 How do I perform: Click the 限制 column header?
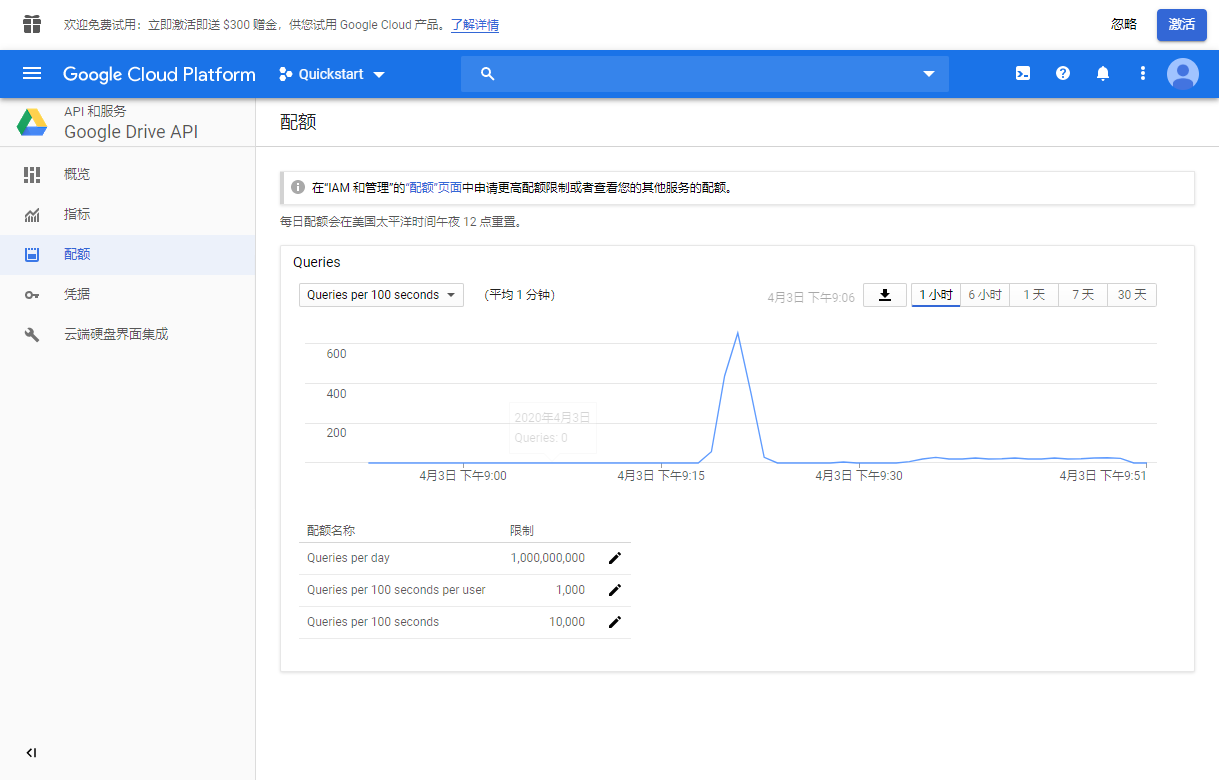pyautogui.click(x=522, y=531)
